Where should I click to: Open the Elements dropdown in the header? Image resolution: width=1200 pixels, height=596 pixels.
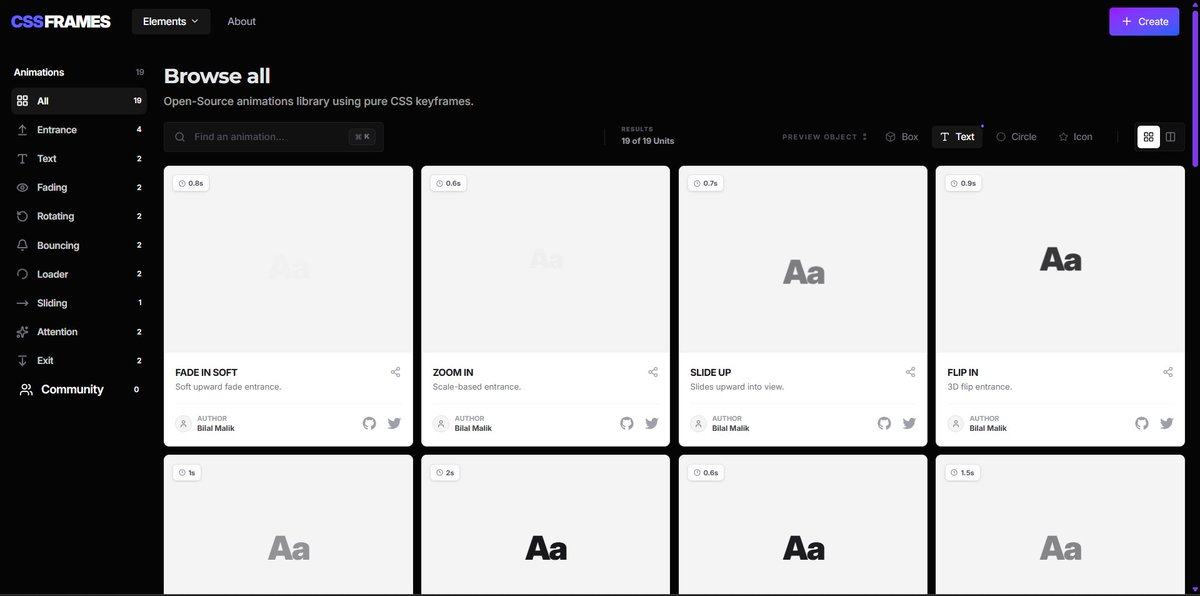click(x=170, y=20)
